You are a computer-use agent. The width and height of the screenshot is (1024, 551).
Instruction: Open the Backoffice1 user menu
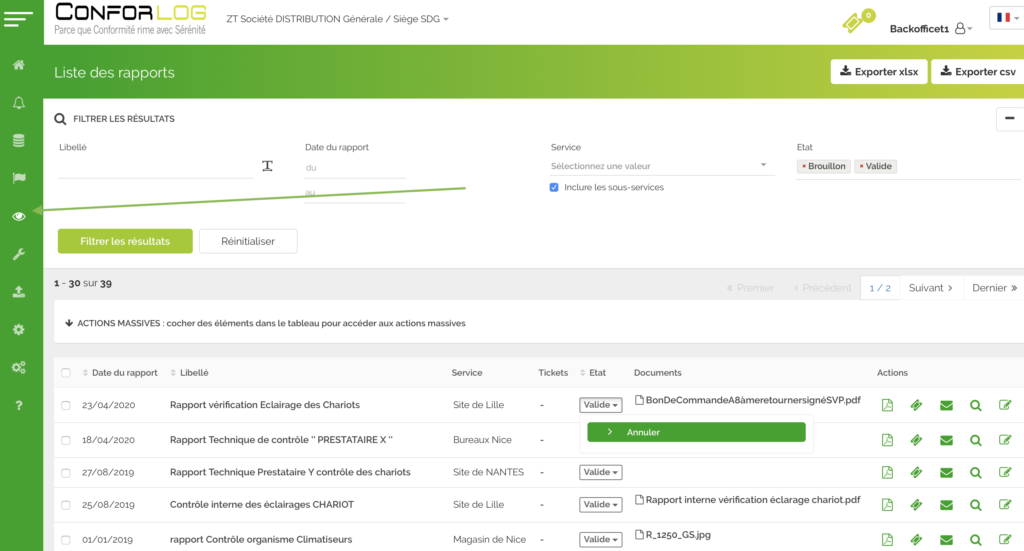tap(930, 29)
